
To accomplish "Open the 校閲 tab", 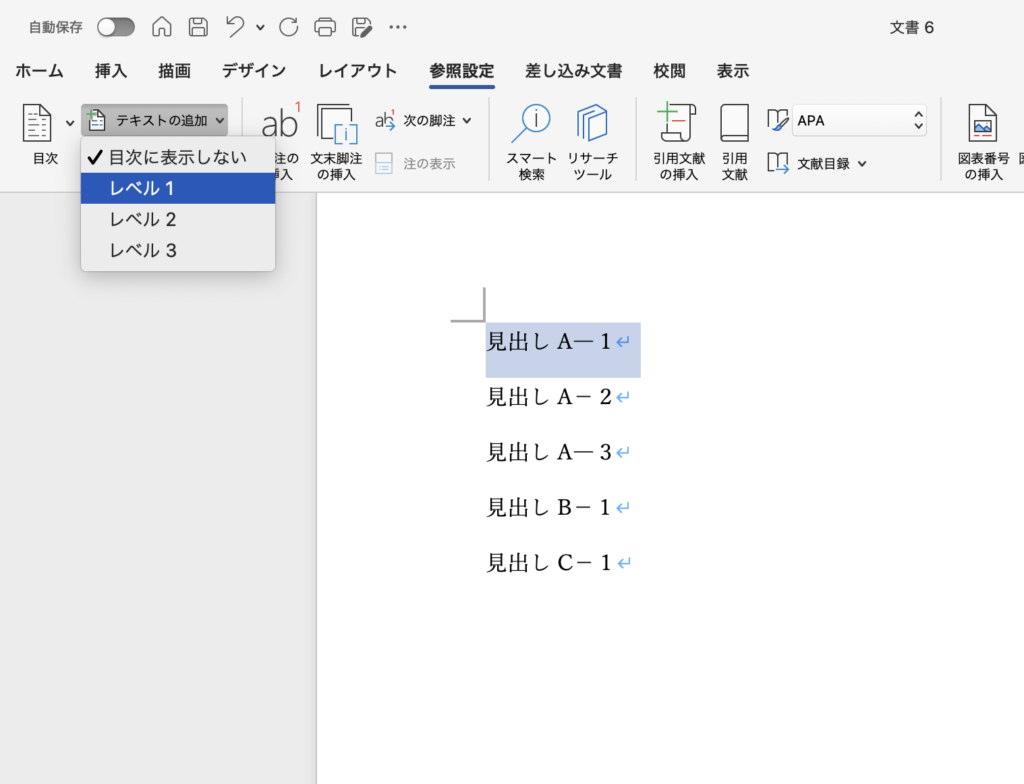I will tap(669, 71).
